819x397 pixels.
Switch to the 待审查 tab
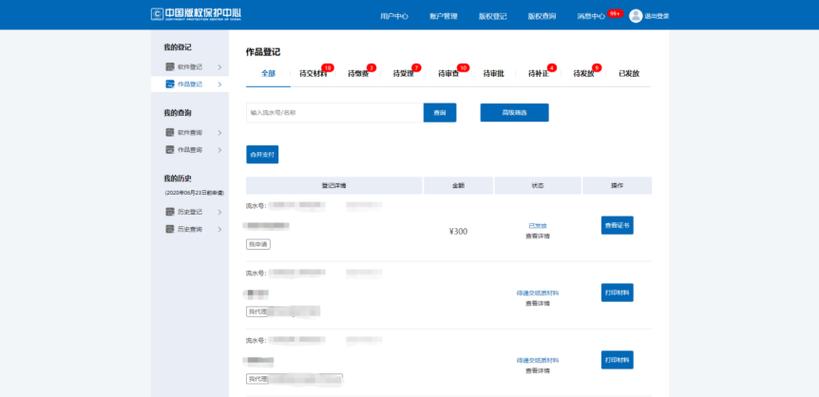[x=448, y=74]
